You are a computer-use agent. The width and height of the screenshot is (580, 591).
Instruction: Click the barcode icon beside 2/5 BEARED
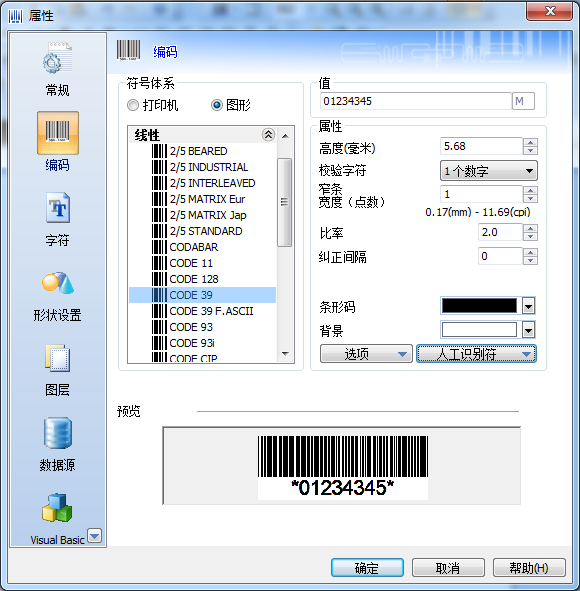point(159,151)
